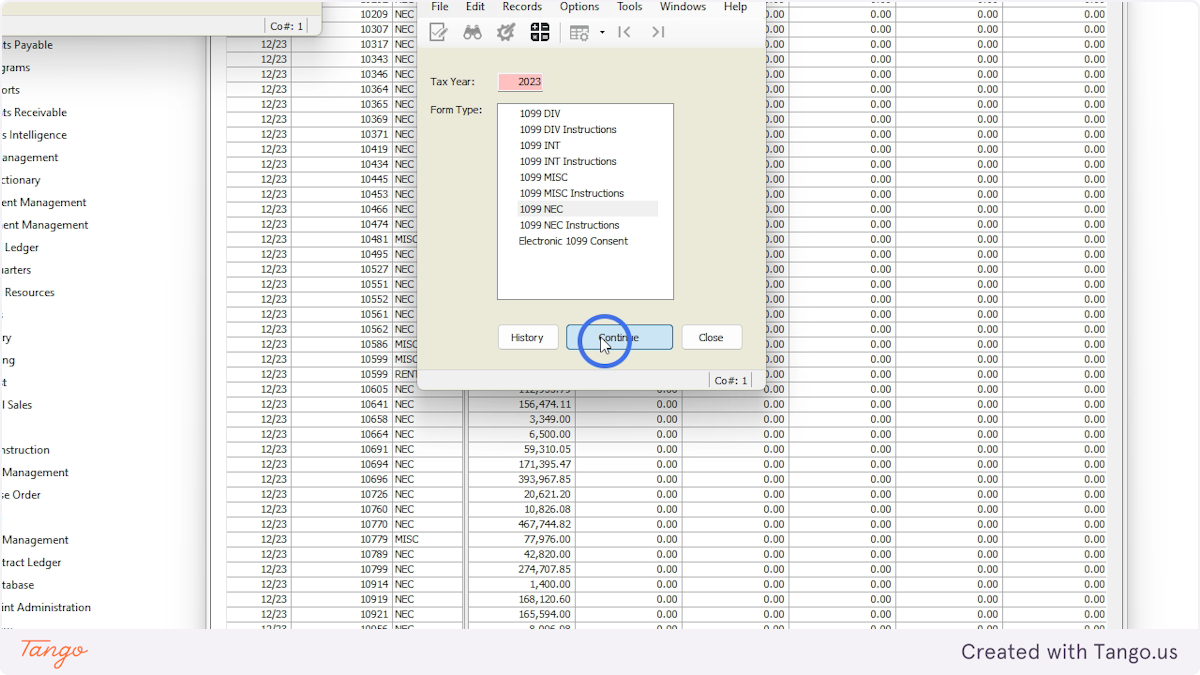Expand the grid settings dropdown arrow
The image size is (1200, 675).
click(x=602, y=32)
